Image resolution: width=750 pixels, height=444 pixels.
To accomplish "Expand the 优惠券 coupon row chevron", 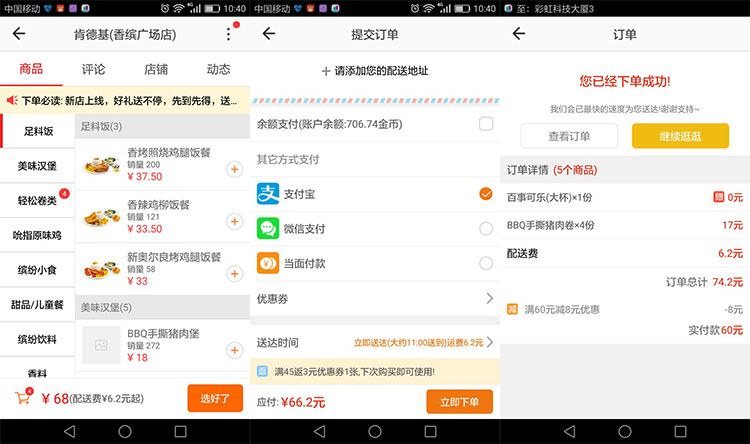I will [489, 299].
